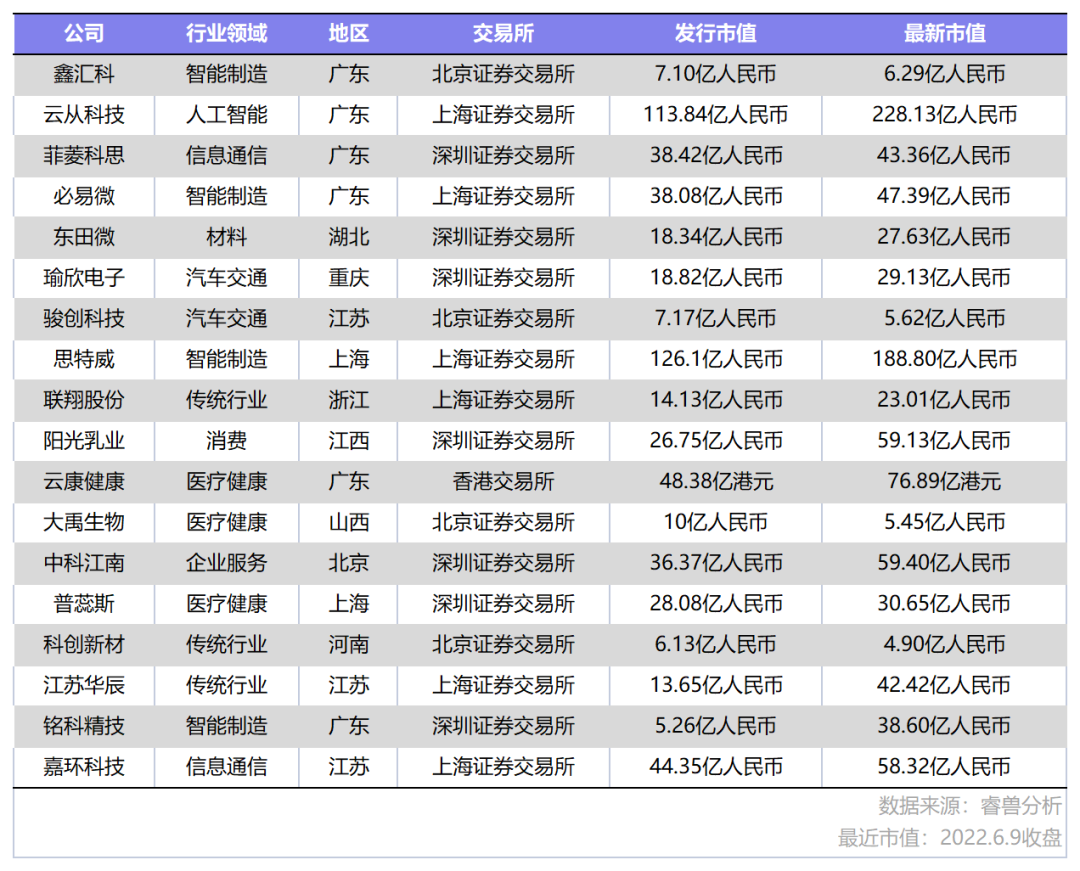Select the 大禹生物 company cell

84,522
